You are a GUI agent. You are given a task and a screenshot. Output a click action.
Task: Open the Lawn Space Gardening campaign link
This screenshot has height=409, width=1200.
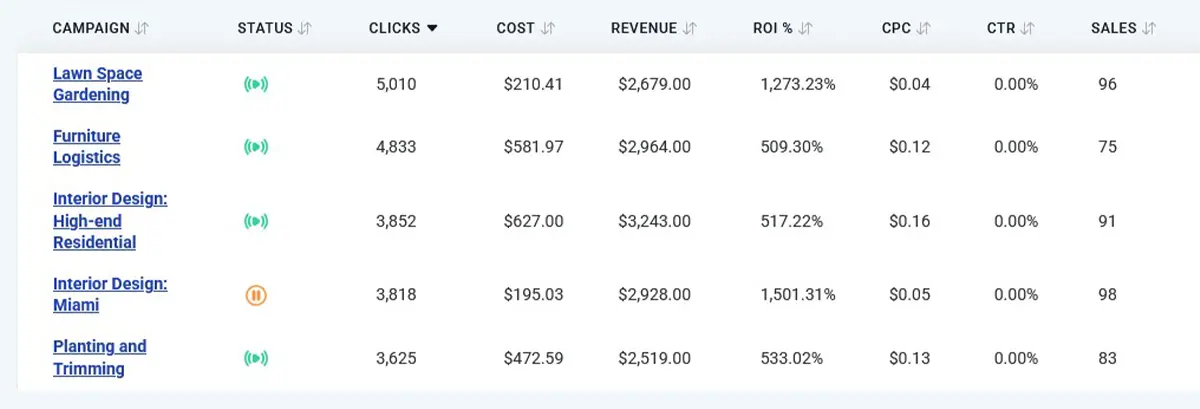(97, 84)
